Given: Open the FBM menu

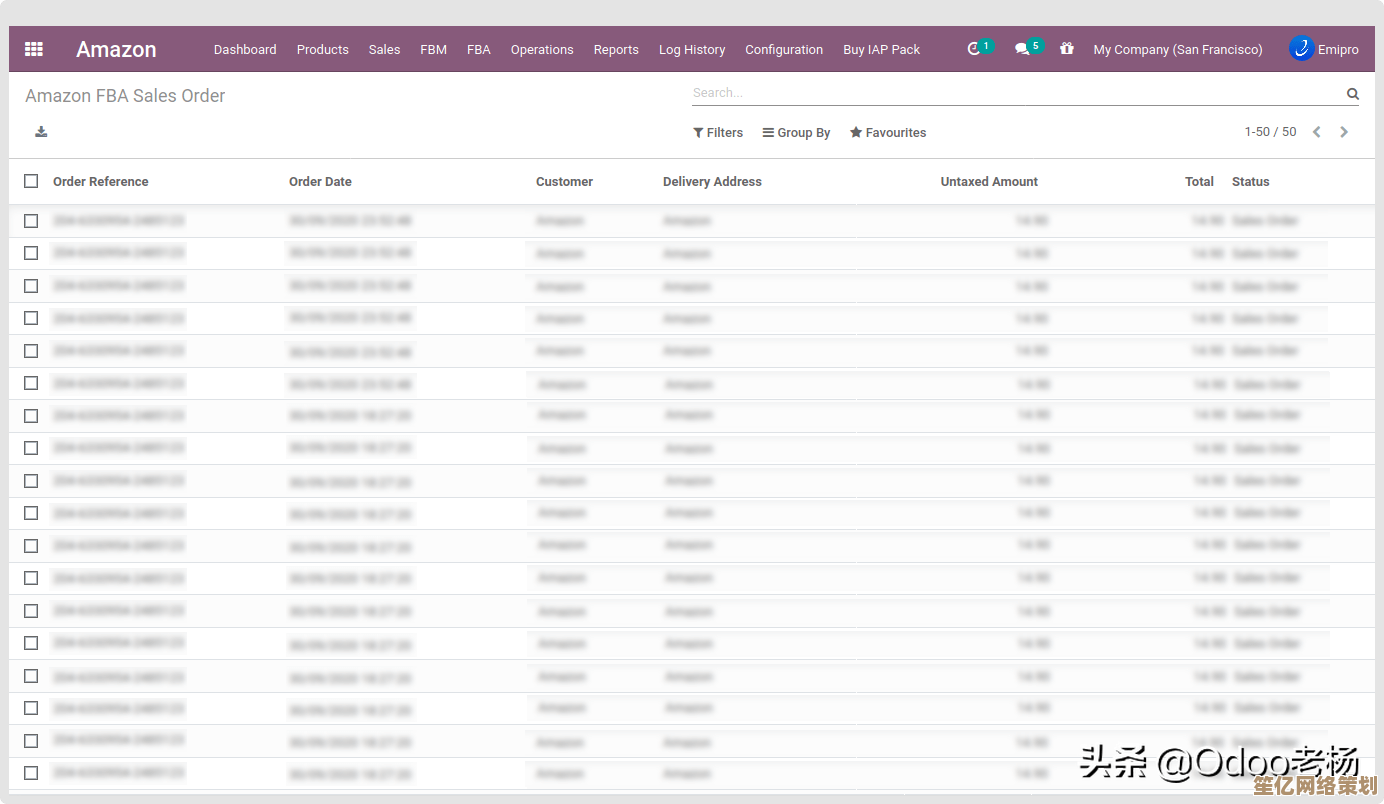Looking at the screenshot, I should (433, 49).
